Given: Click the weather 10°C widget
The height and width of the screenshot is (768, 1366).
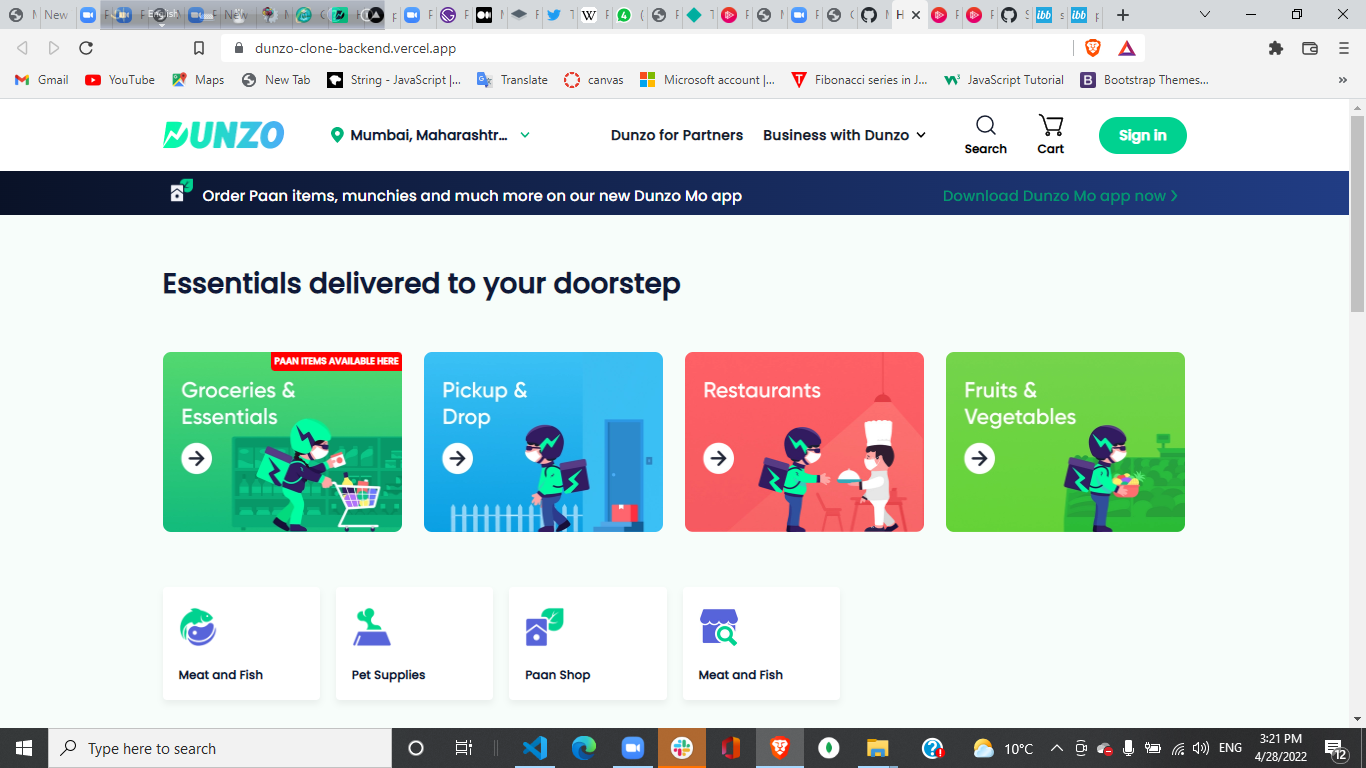Looking at the screenshot, I should coord(1003,748).
